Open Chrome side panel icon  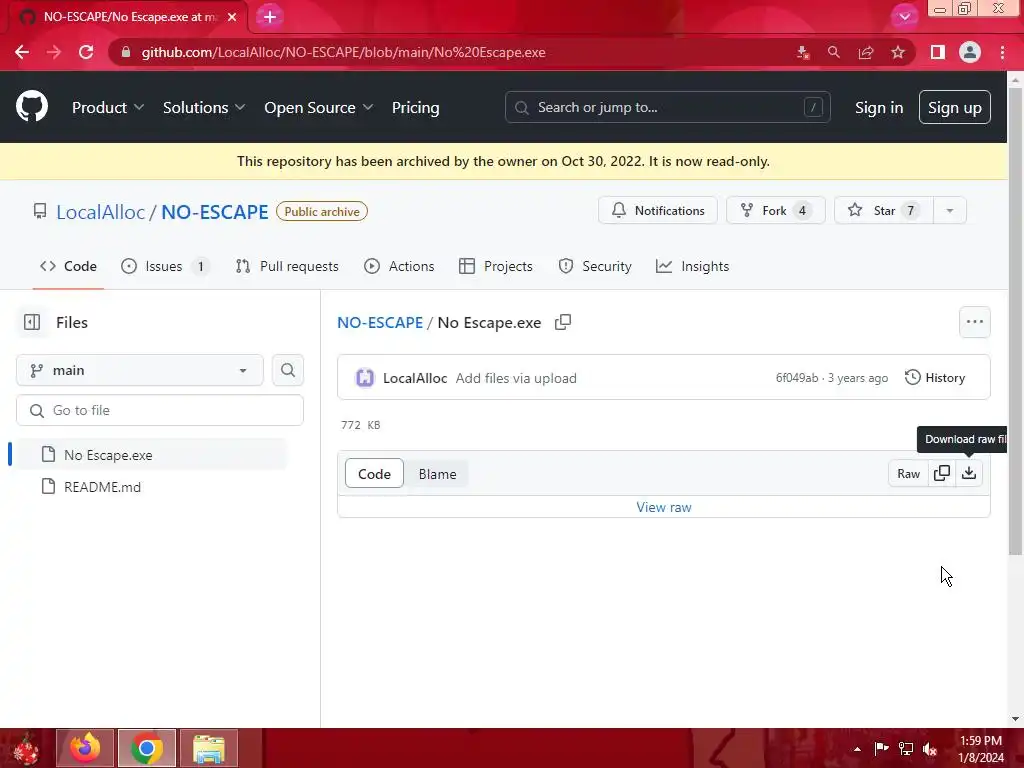click(938, 52)
